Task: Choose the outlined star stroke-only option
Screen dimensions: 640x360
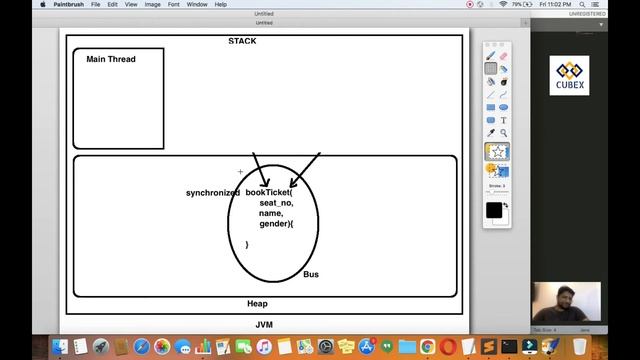Action: click(497, 151)
